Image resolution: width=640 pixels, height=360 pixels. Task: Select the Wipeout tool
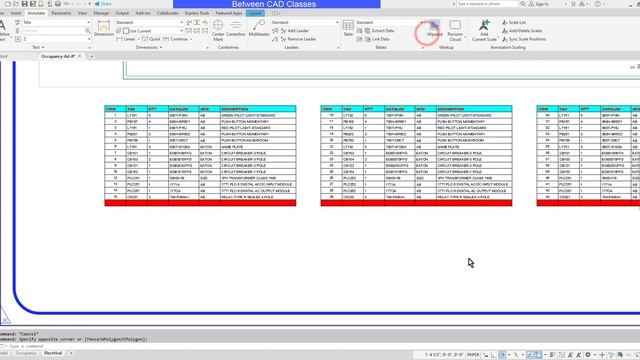tap(434, 29)
